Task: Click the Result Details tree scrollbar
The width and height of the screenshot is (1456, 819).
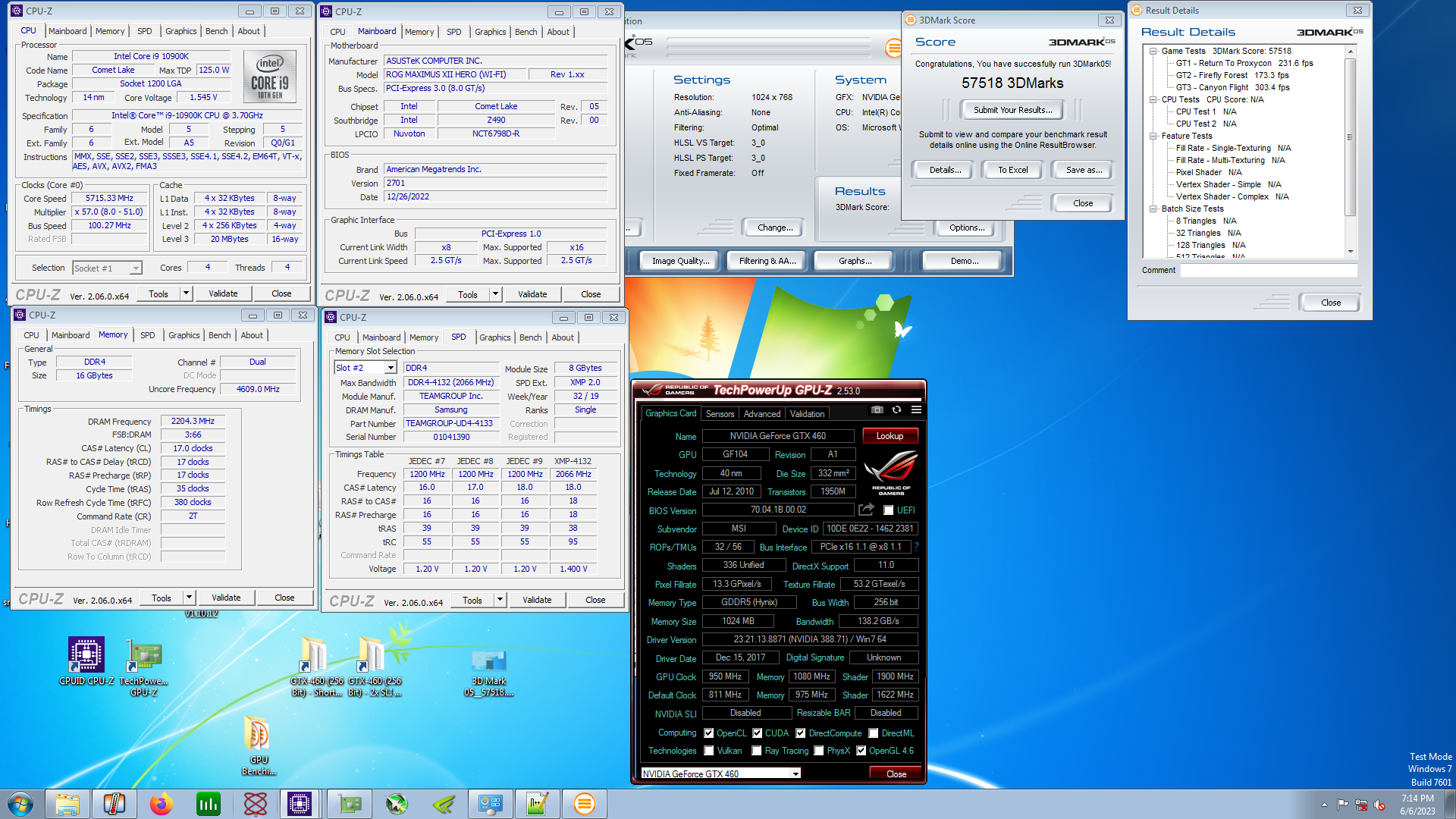Action: point(1350,150)
